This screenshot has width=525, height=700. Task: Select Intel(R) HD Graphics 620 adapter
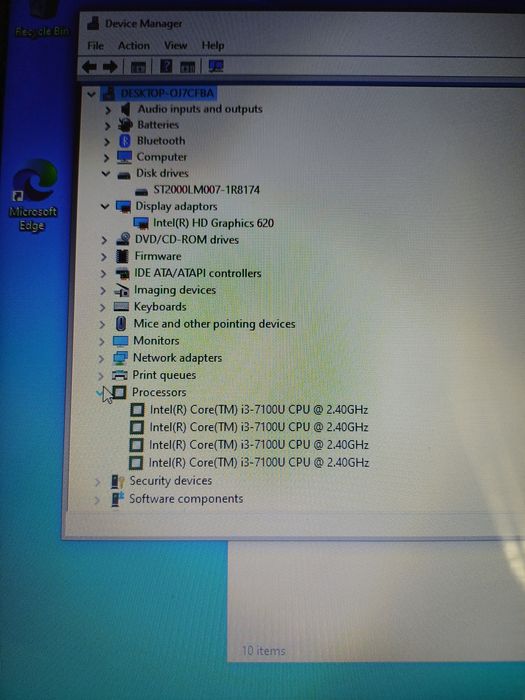click(213, 223)
